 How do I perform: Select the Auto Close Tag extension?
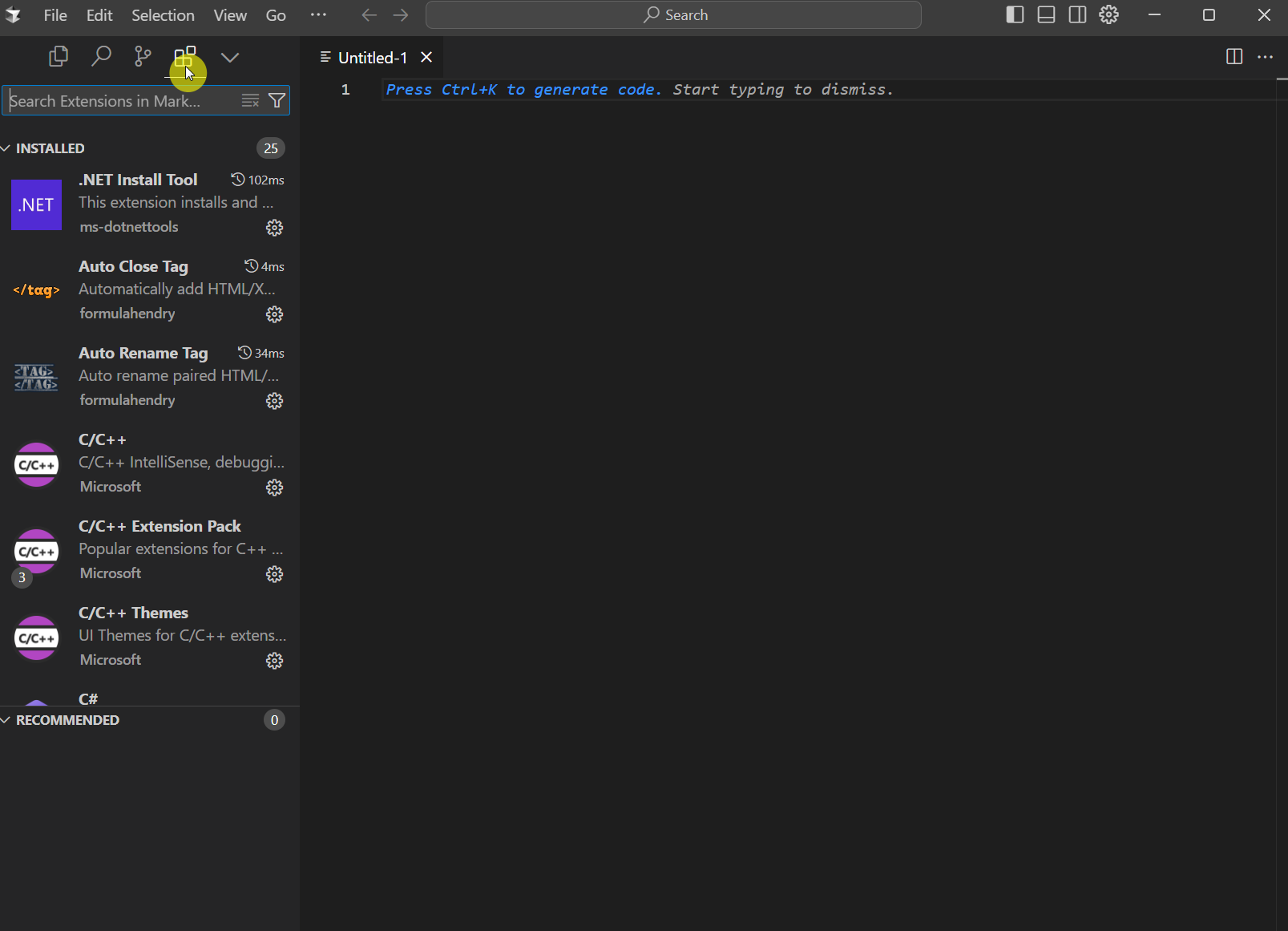click(150, 290)
